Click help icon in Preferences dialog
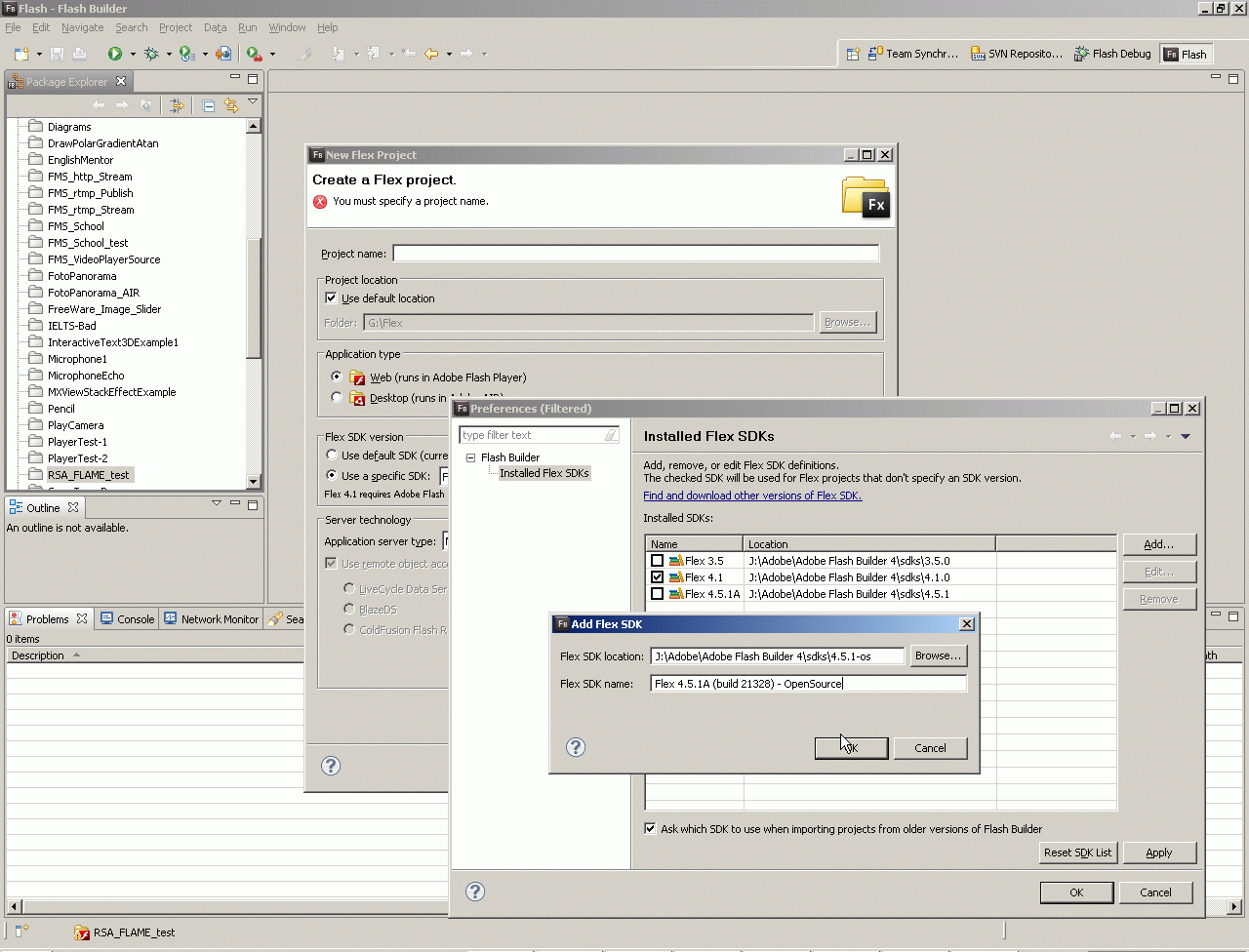 [475, 892]
